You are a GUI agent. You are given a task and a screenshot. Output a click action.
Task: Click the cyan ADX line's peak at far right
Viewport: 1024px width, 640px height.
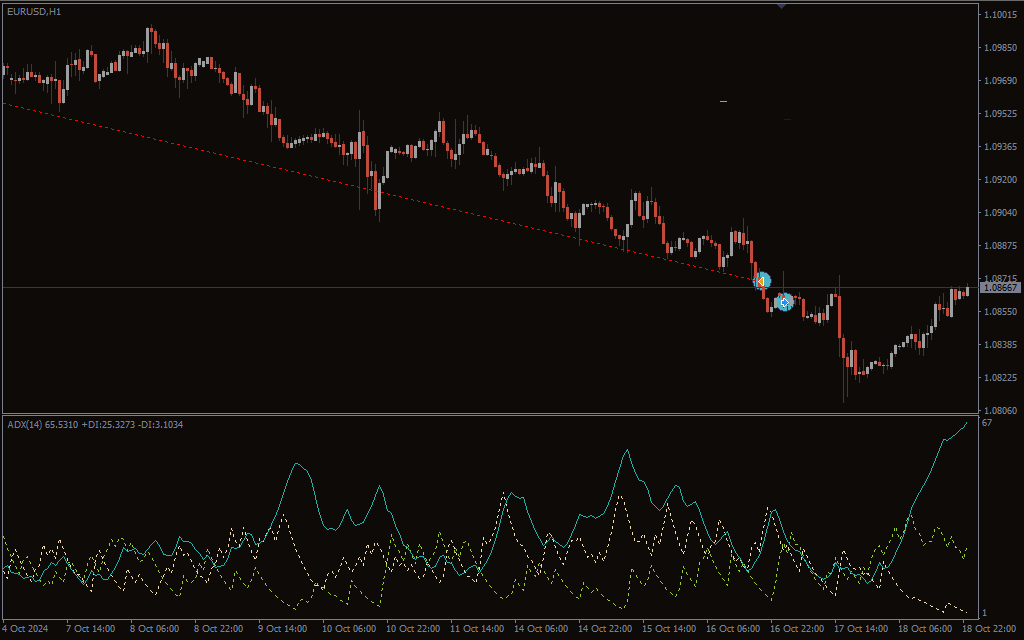[966, 423]
